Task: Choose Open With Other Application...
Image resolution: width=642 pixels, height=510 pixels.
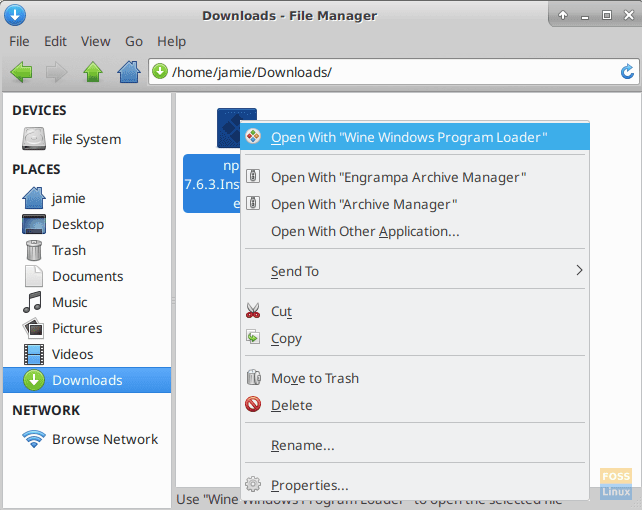Action: tap(415, 231)
